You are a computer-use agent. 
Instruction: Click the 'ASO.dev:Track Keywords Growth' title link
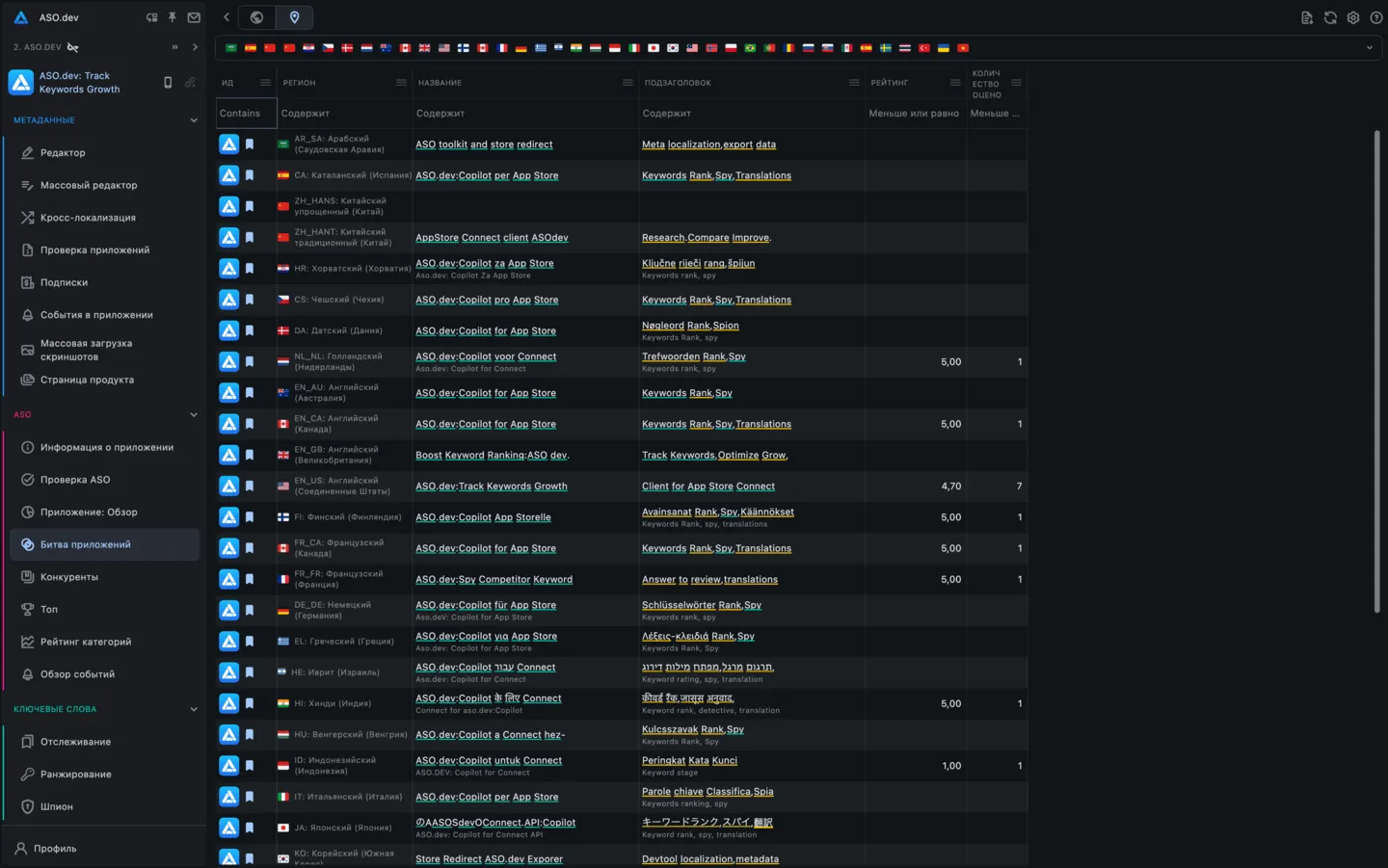coord(492,487)
